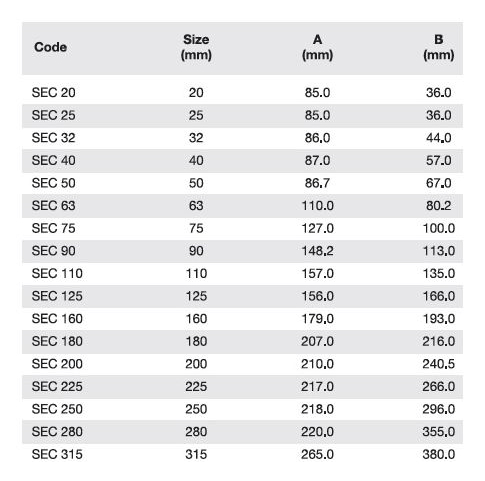Click the 86.7 value for SEC 50
The height and width of the screenshot is (481, 485).
click(317, 183)
